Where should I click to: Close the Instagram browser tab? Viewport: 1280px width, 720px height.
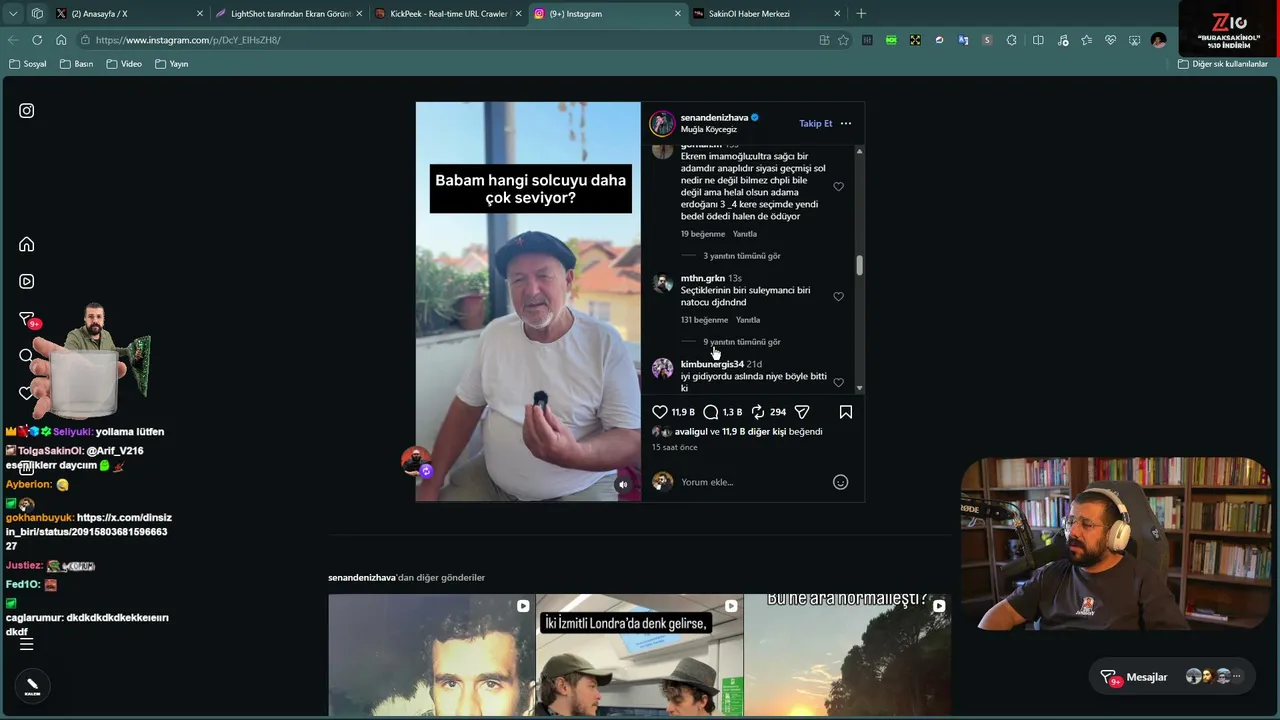677,14
